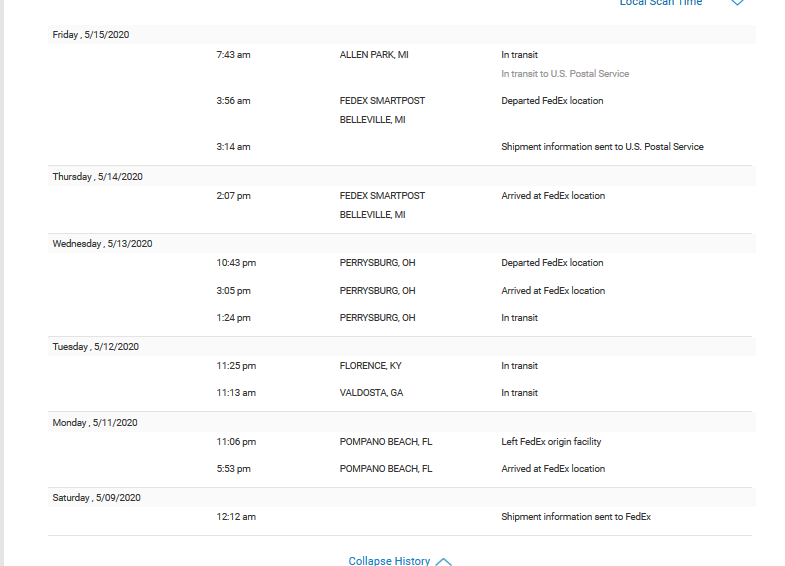Select the Friday, 5/15/2020 date header

point(91,35)
